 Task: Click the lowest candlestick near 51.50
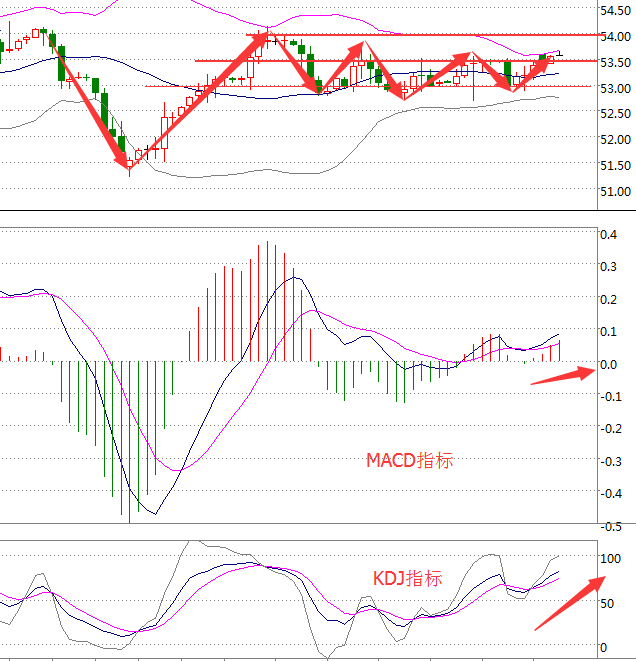(129, 163)
